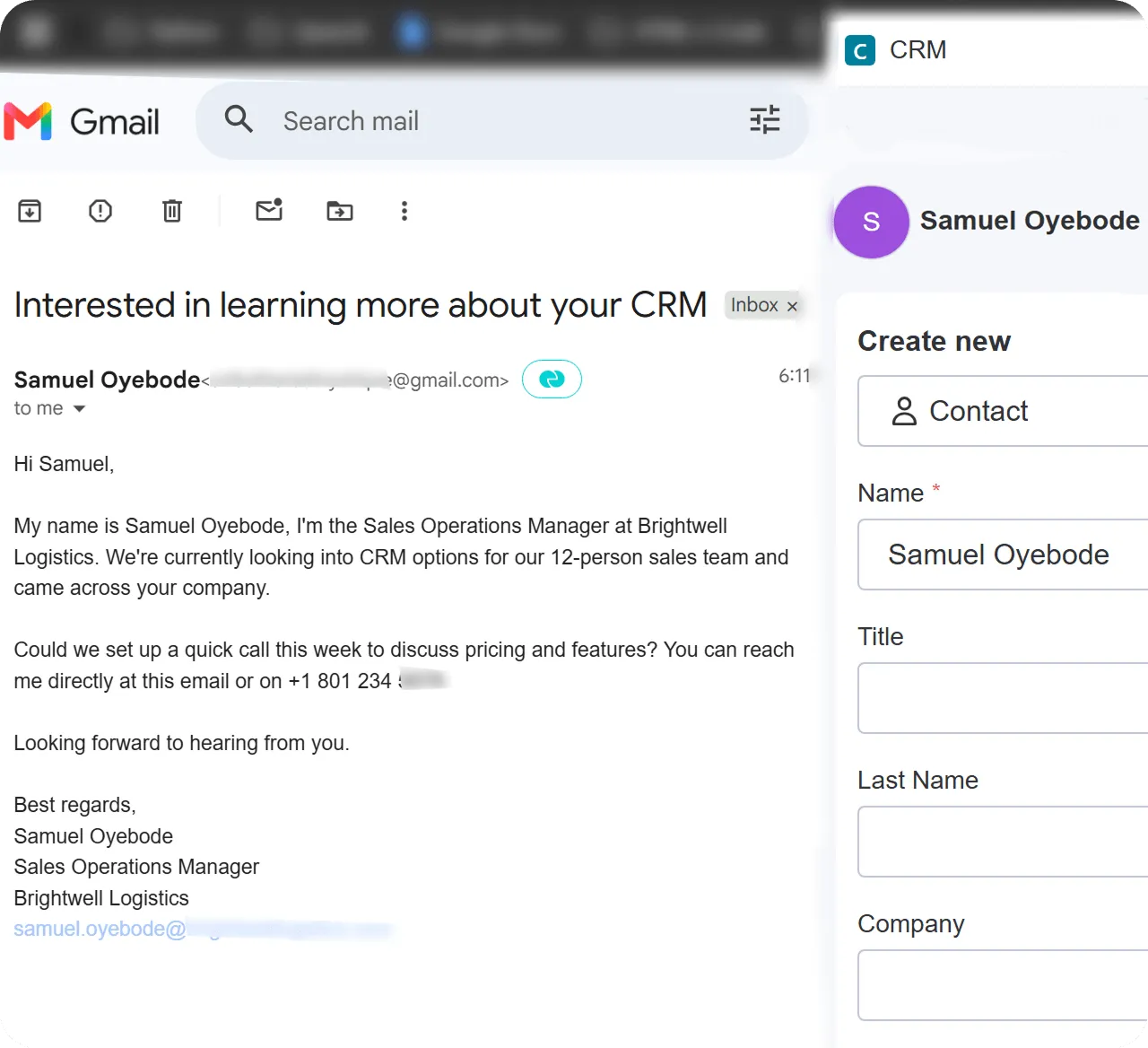Click the Company input field

coord(1003,985)
